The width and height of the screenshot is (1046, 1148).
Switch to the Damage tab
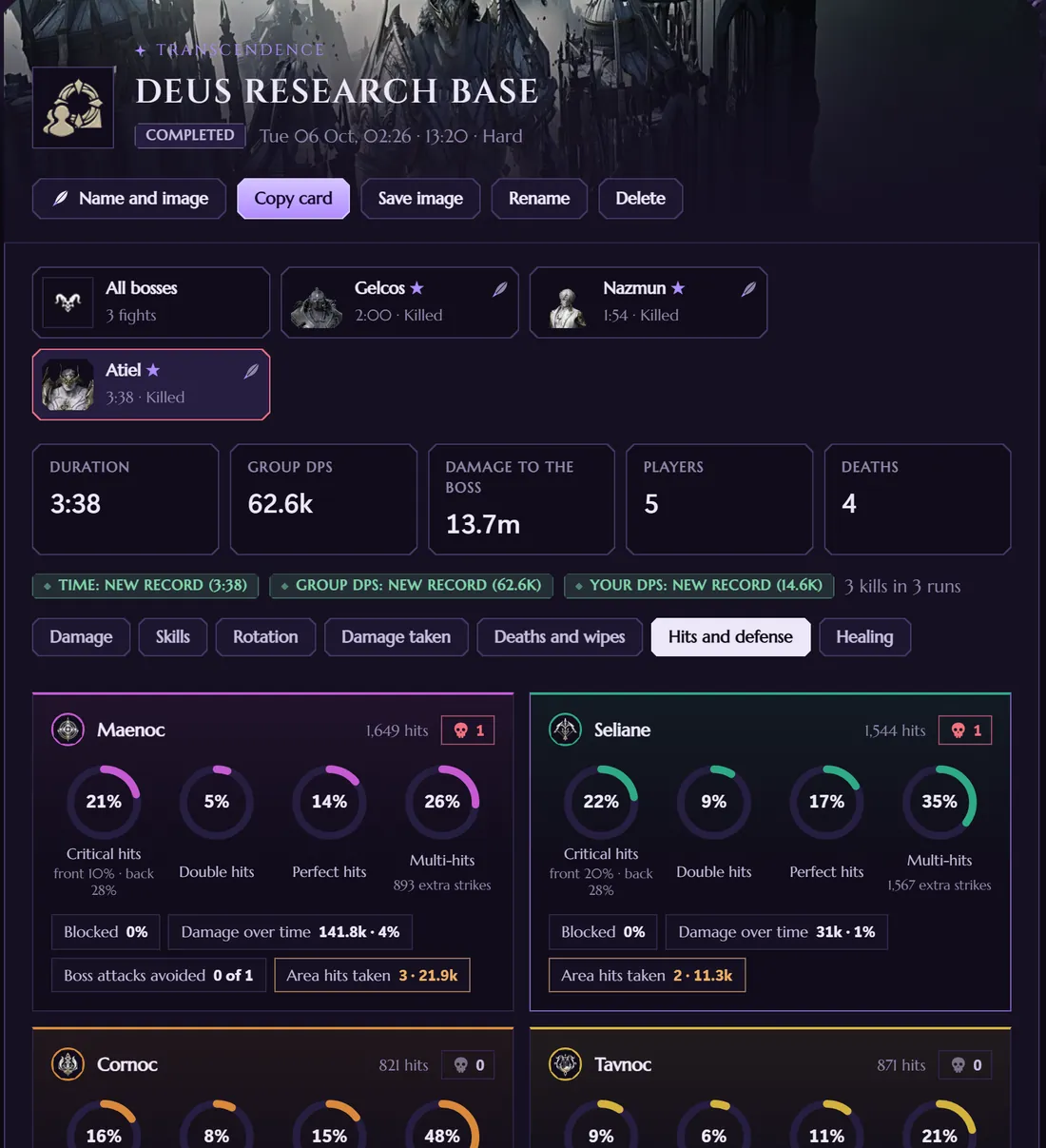[81, 637]
